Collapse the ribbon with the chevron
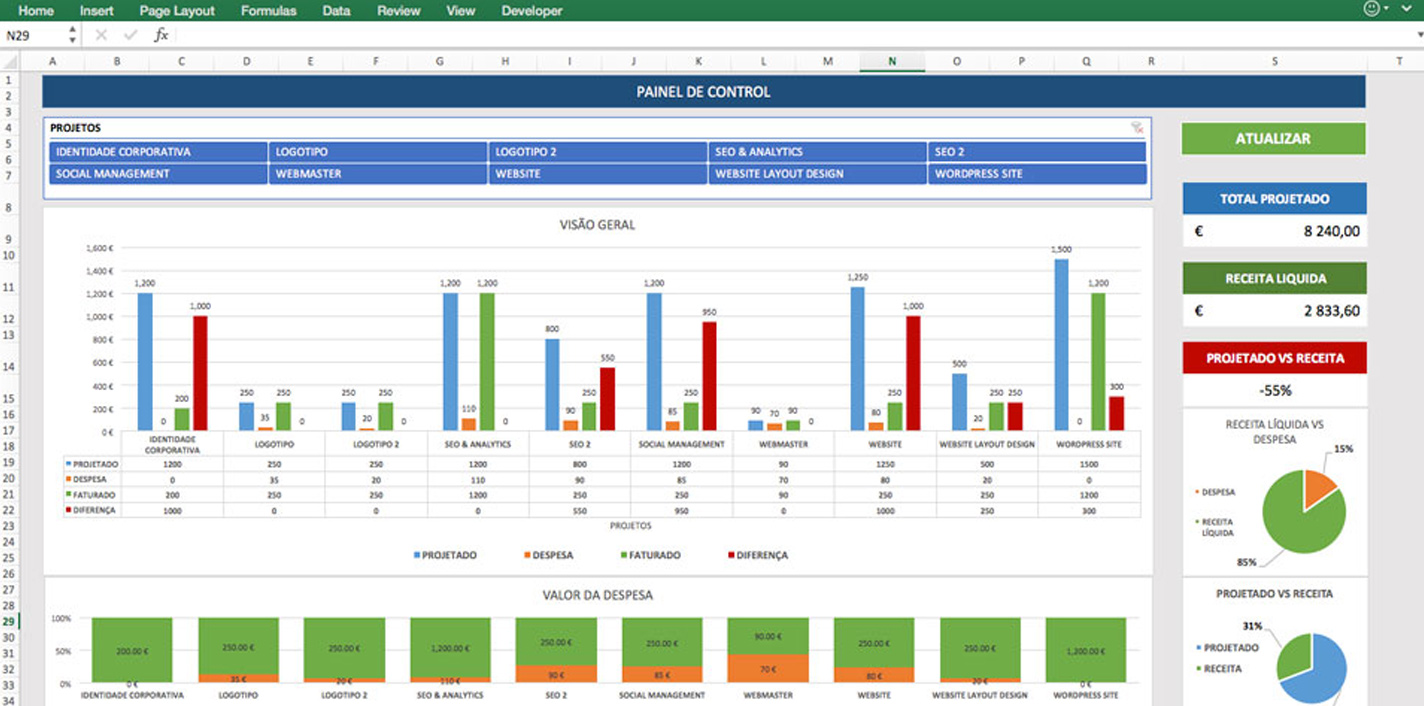The width and height of the screenshot is (1424, 706). tap(1408, 8)
